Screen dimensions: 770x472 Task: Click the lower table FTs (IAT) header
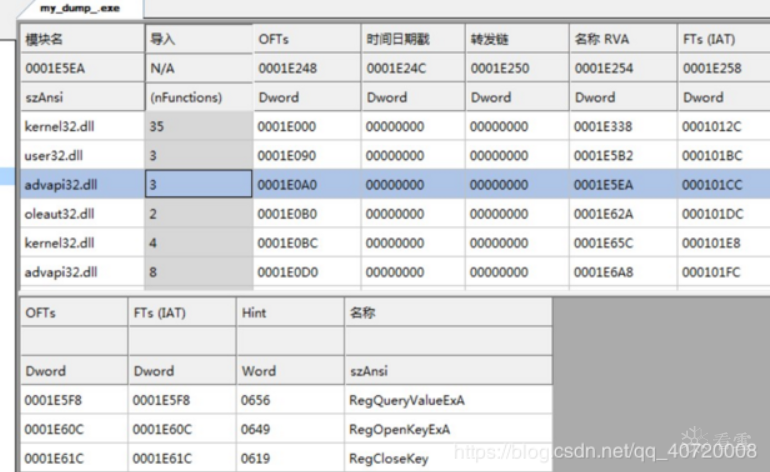pos(182,312)
